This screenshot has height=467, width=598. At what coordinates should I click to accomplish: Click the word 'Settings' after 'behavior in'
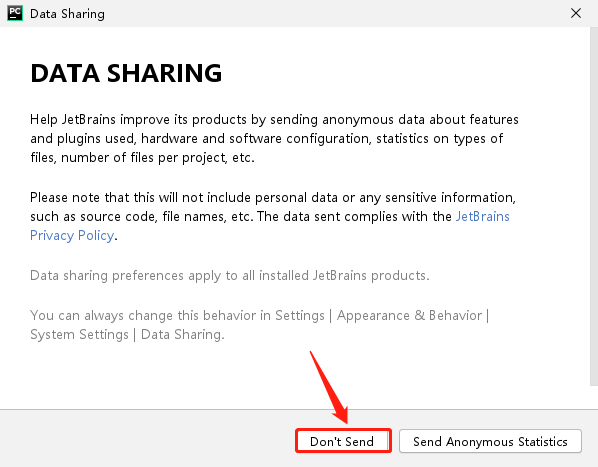pos(300,315)
